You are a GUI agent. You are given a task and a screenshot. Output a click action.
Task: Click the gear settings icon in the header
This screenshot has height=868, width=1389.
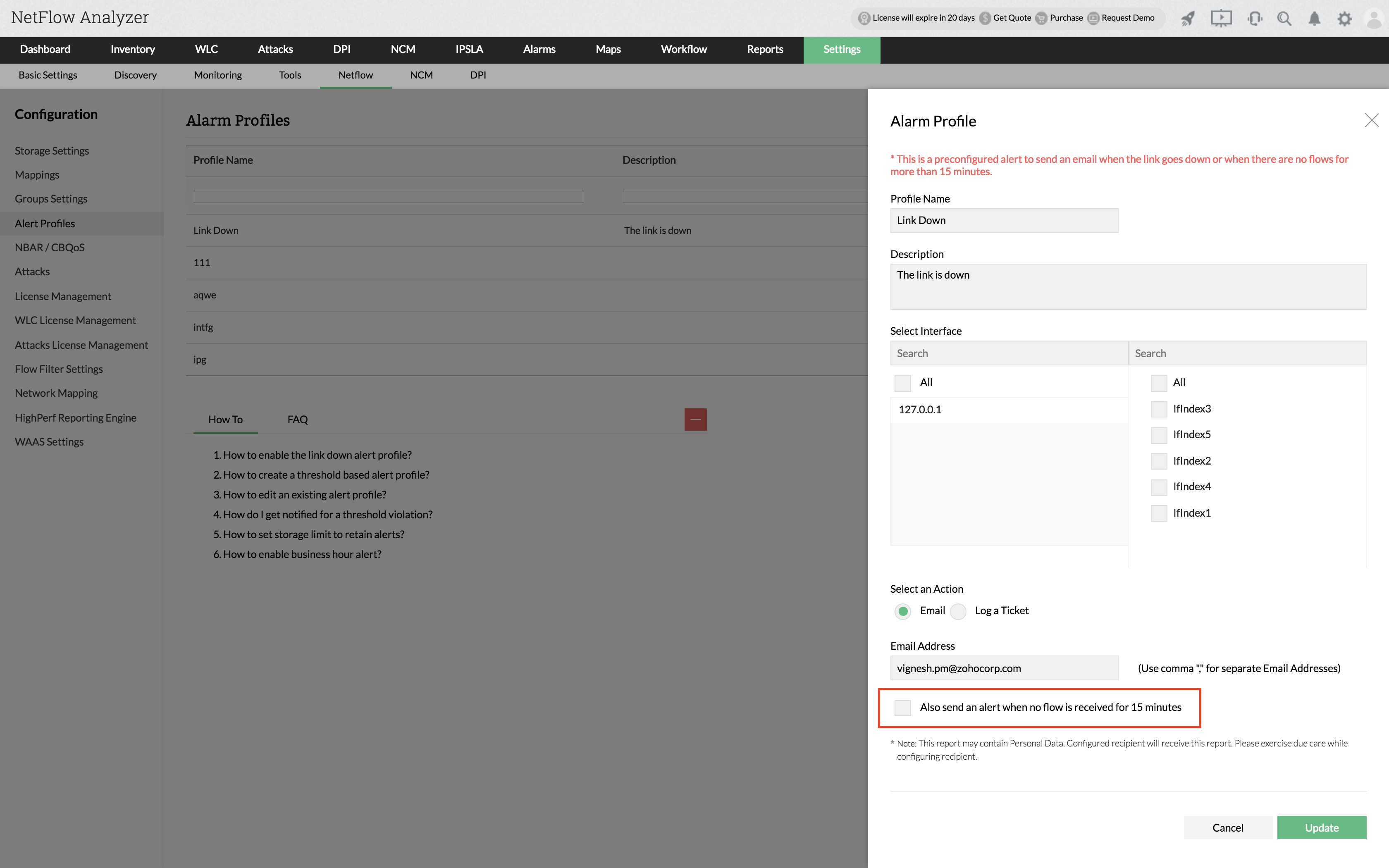1344,18
